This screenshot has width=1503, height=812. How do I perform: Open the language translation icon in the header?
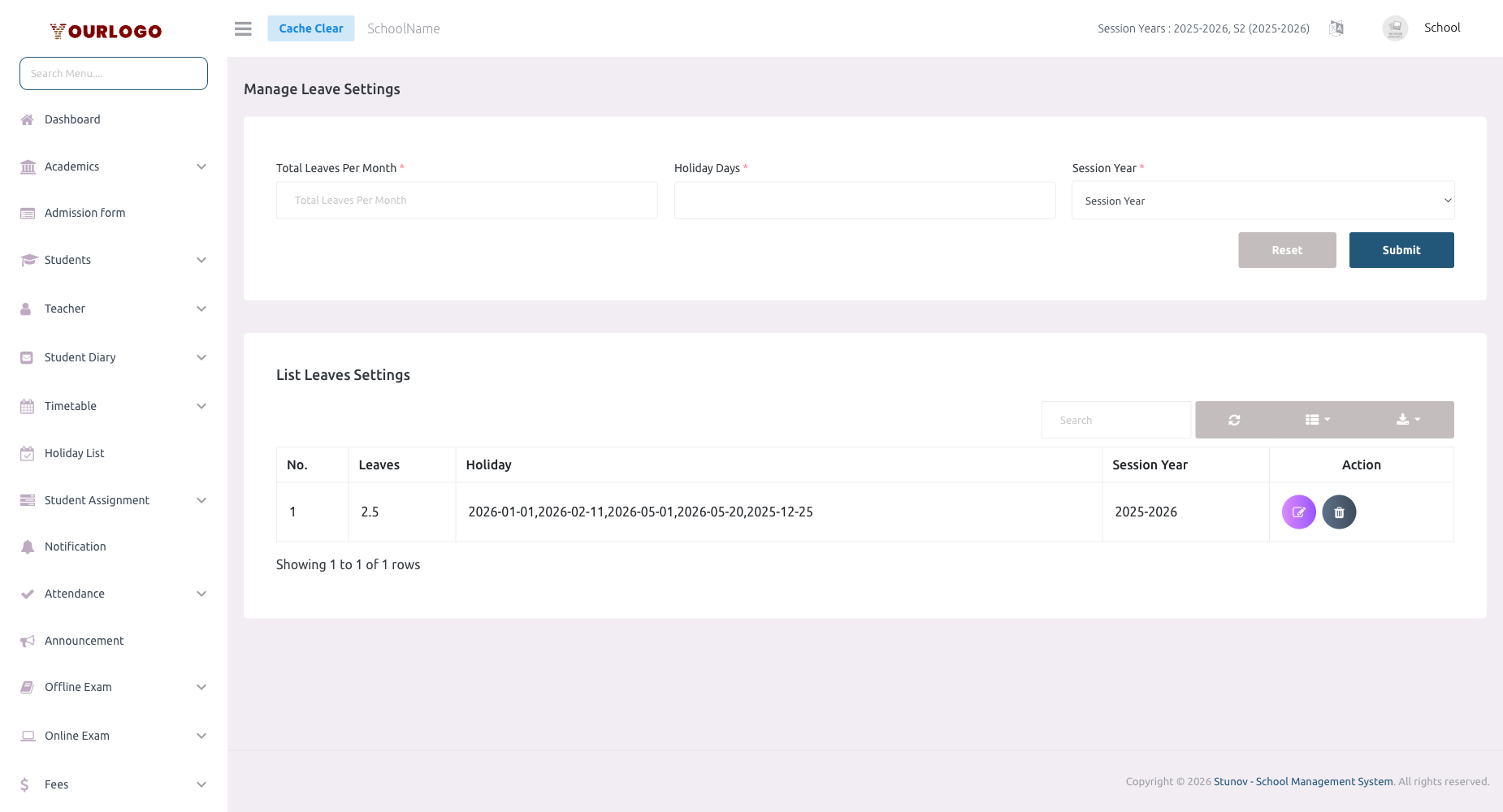[x=1336, y=28]
